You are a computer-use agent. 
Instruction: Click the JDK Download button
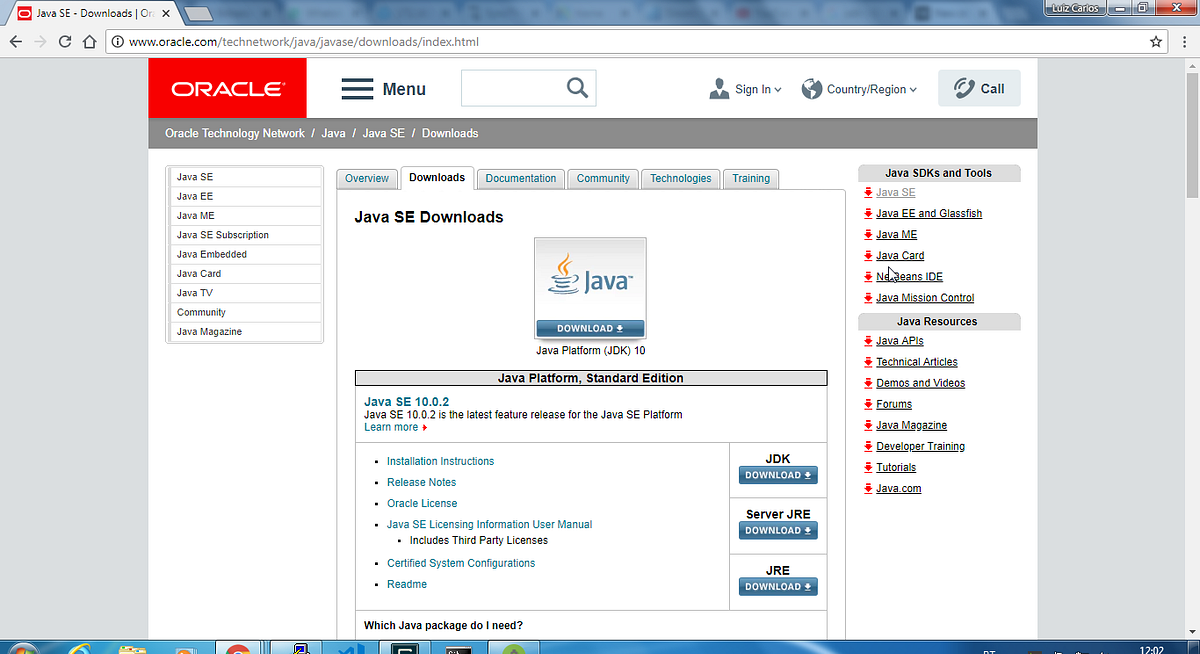point(778,475)
